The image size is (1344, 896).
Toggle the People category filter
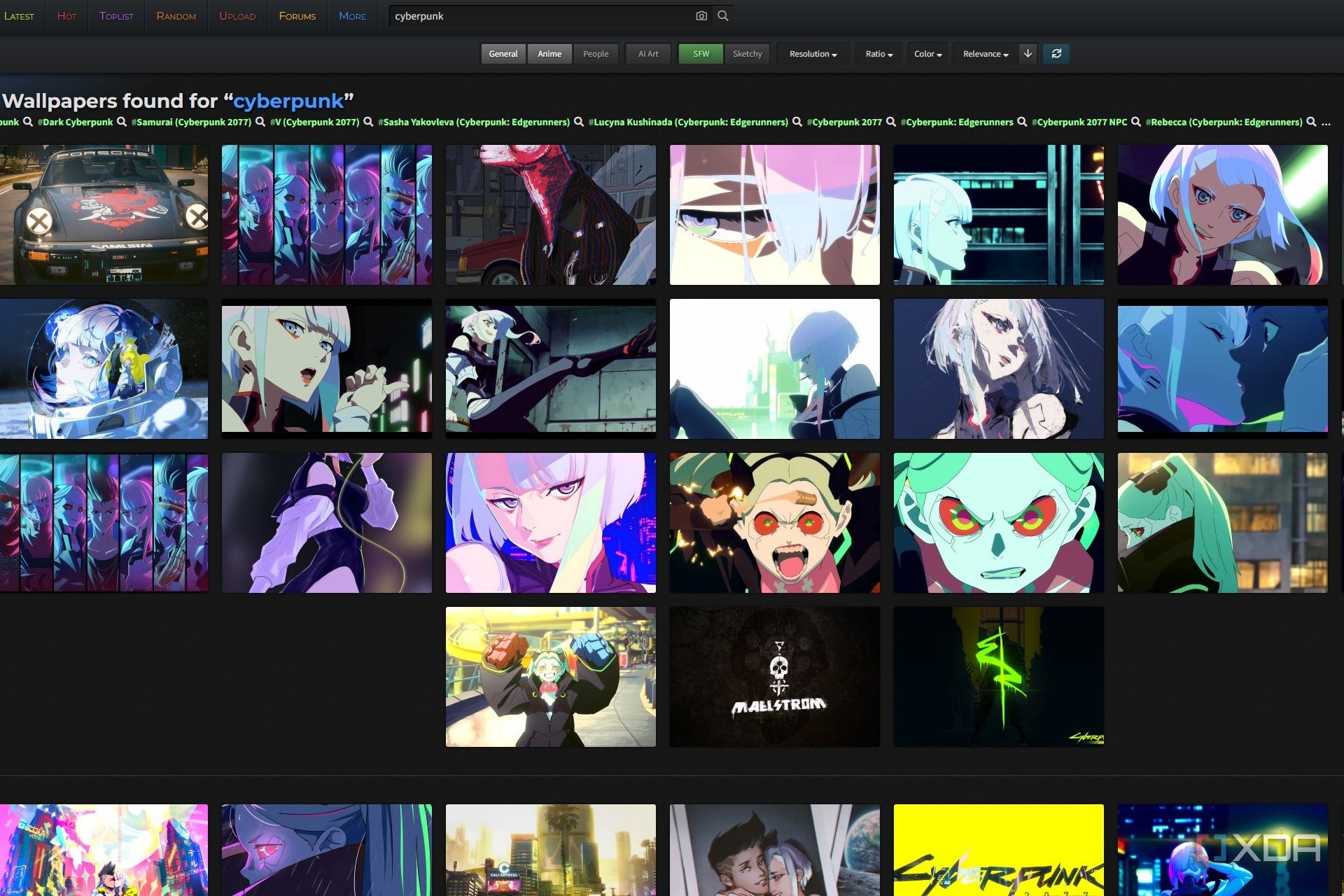tap(596, 54)
